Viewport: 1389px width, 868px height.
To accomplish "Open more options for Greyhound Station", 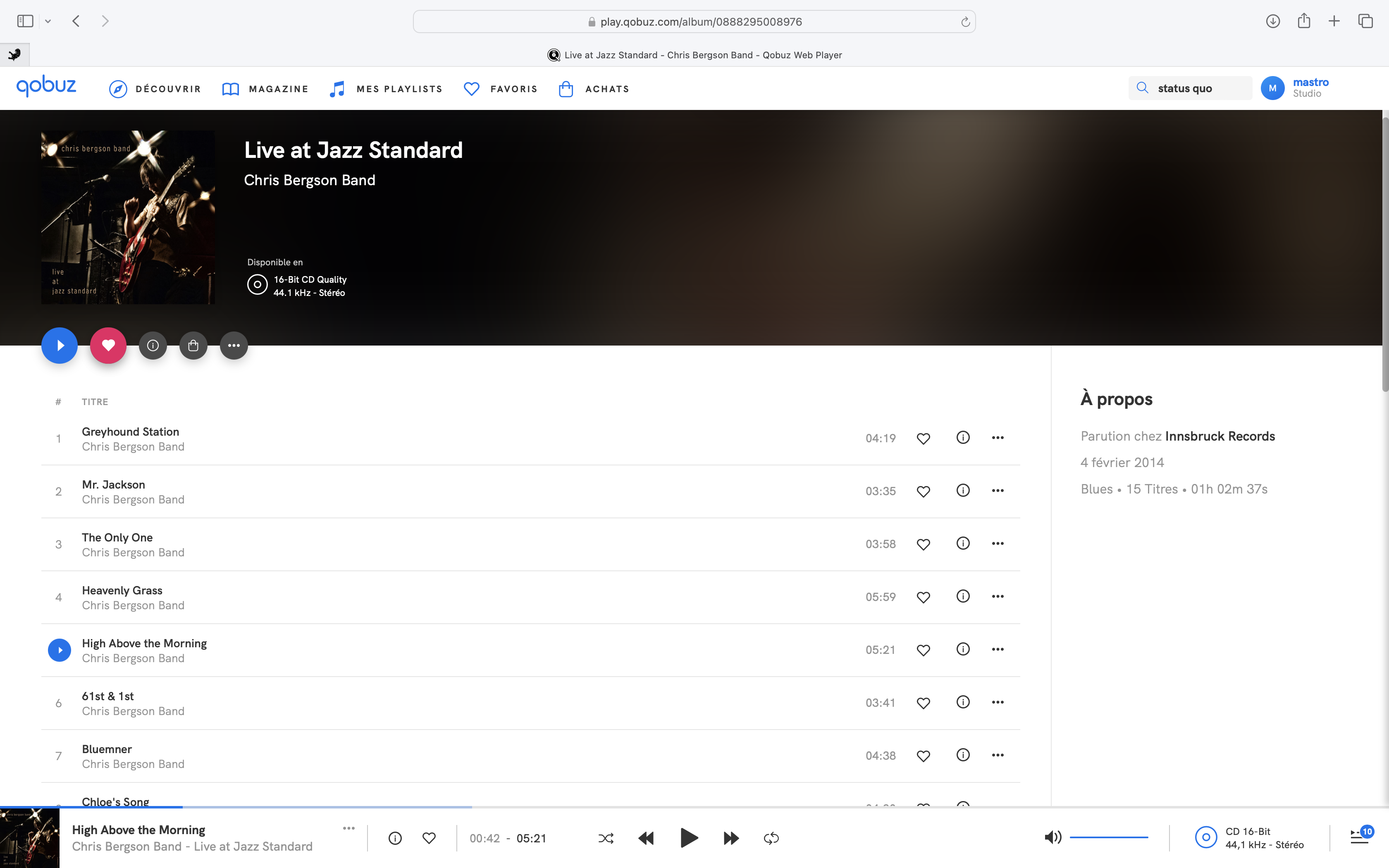I will click(998, 437).
